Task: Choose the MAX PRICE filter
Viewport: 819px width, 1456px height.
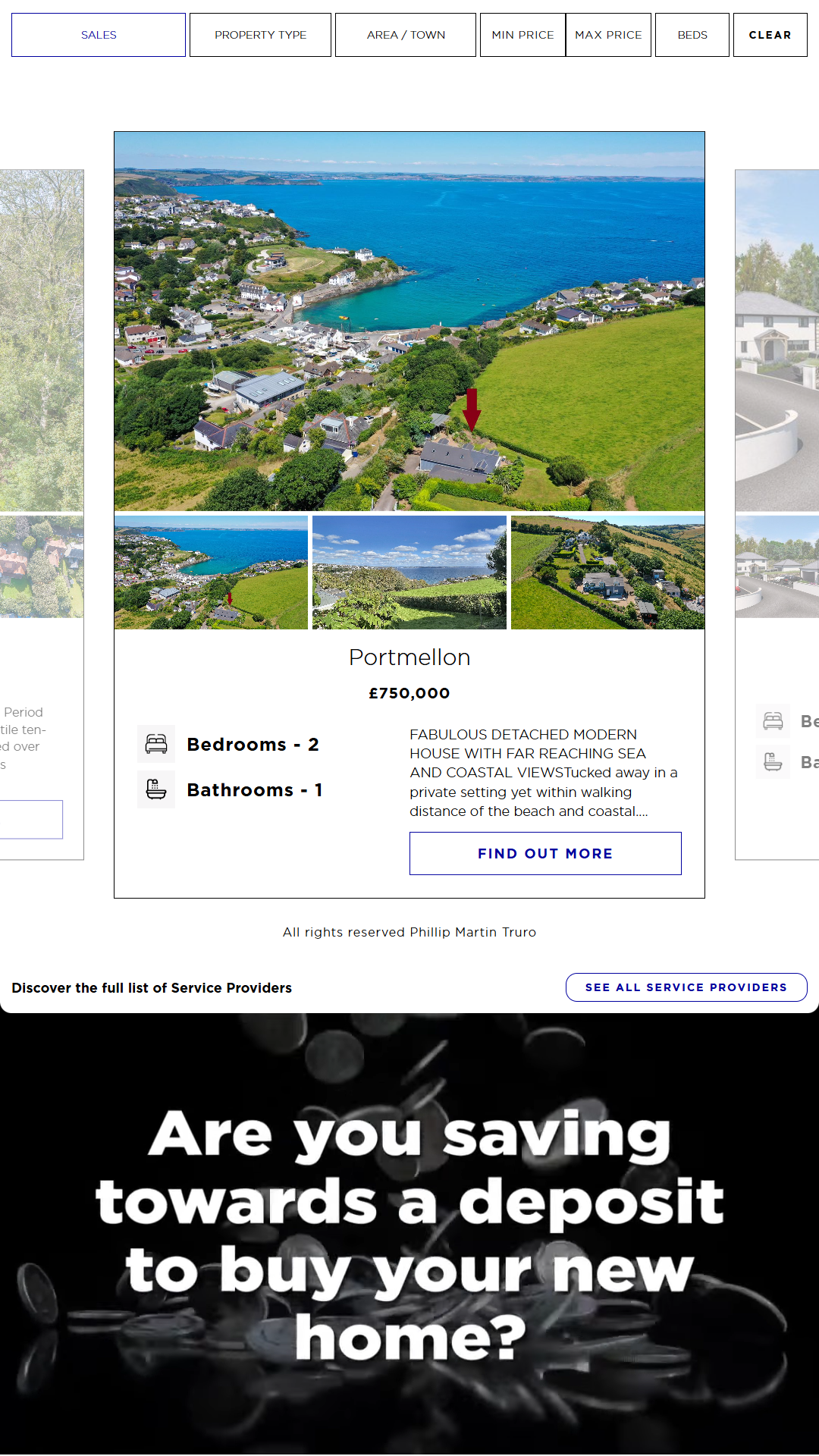Action: click(x=608, y=35)
